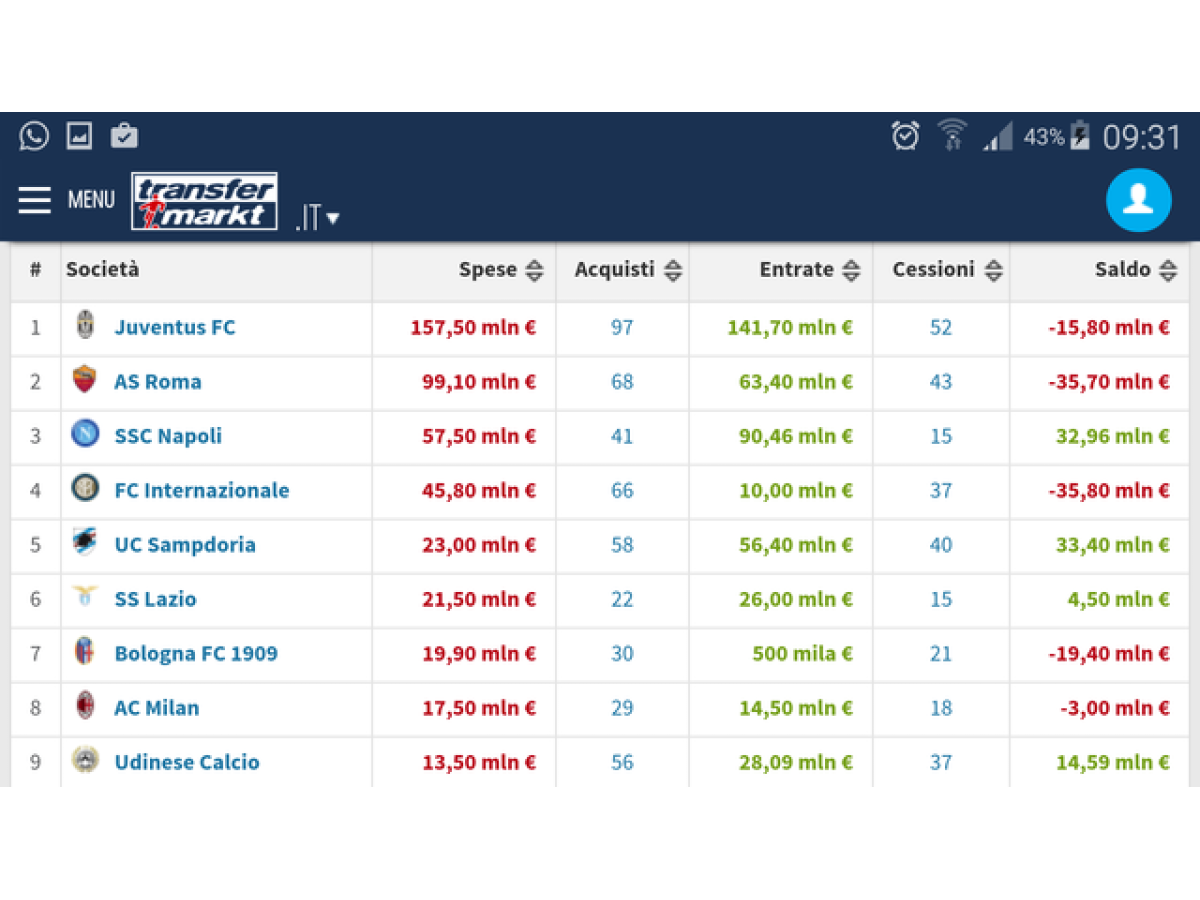
Task: Click the AS Roma club crest
Action: tap(85, 380)
